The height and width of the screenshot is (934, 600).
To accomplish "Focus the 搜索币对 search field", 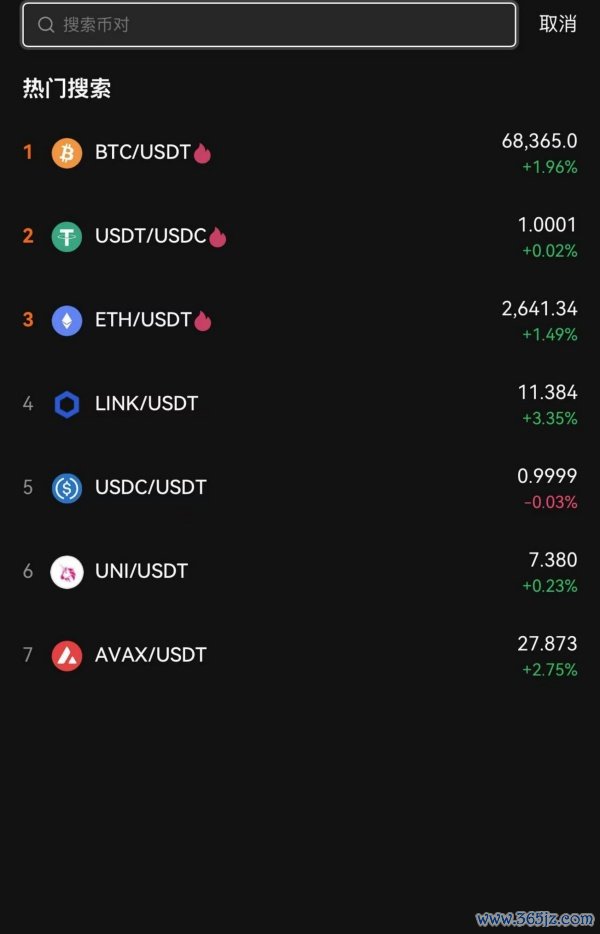I will [x=280, y=25].
